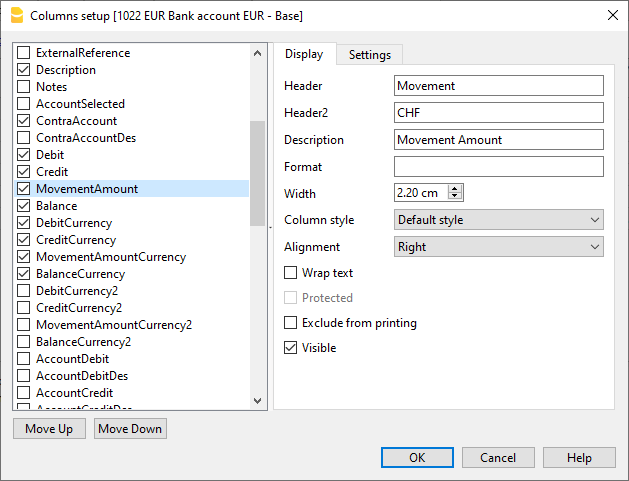This screenshot has width=629, height=481.
Task: Tick the AccountSelected column checkbox
Action: coord(24,104)
